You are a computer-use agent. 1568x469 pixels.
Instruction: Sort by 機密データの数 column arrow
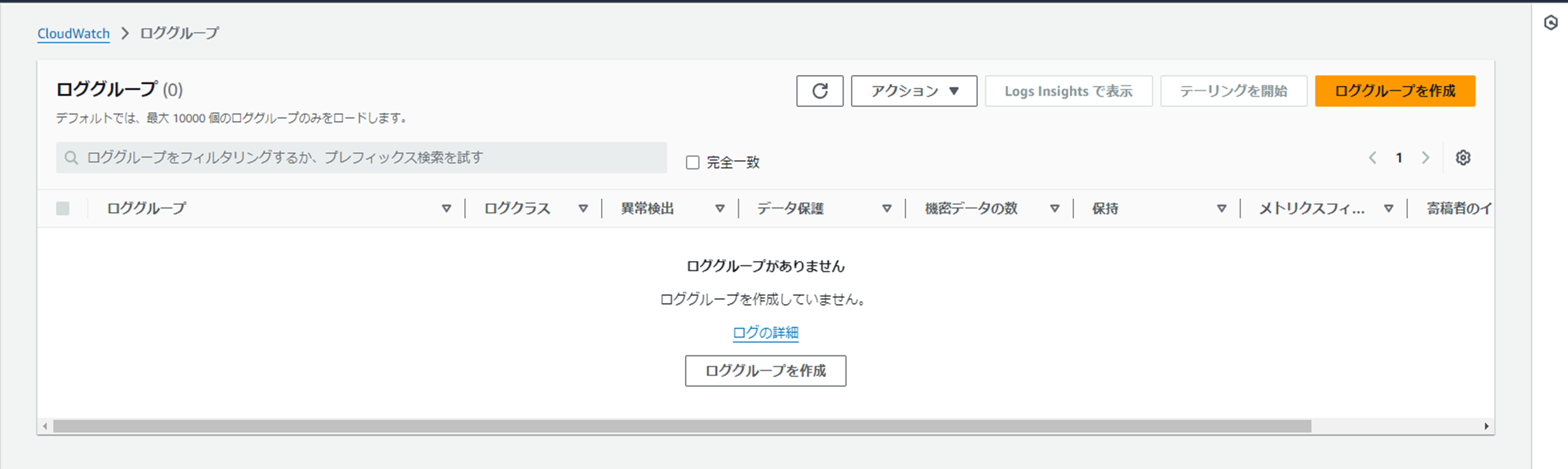[x=1055, y=208]
